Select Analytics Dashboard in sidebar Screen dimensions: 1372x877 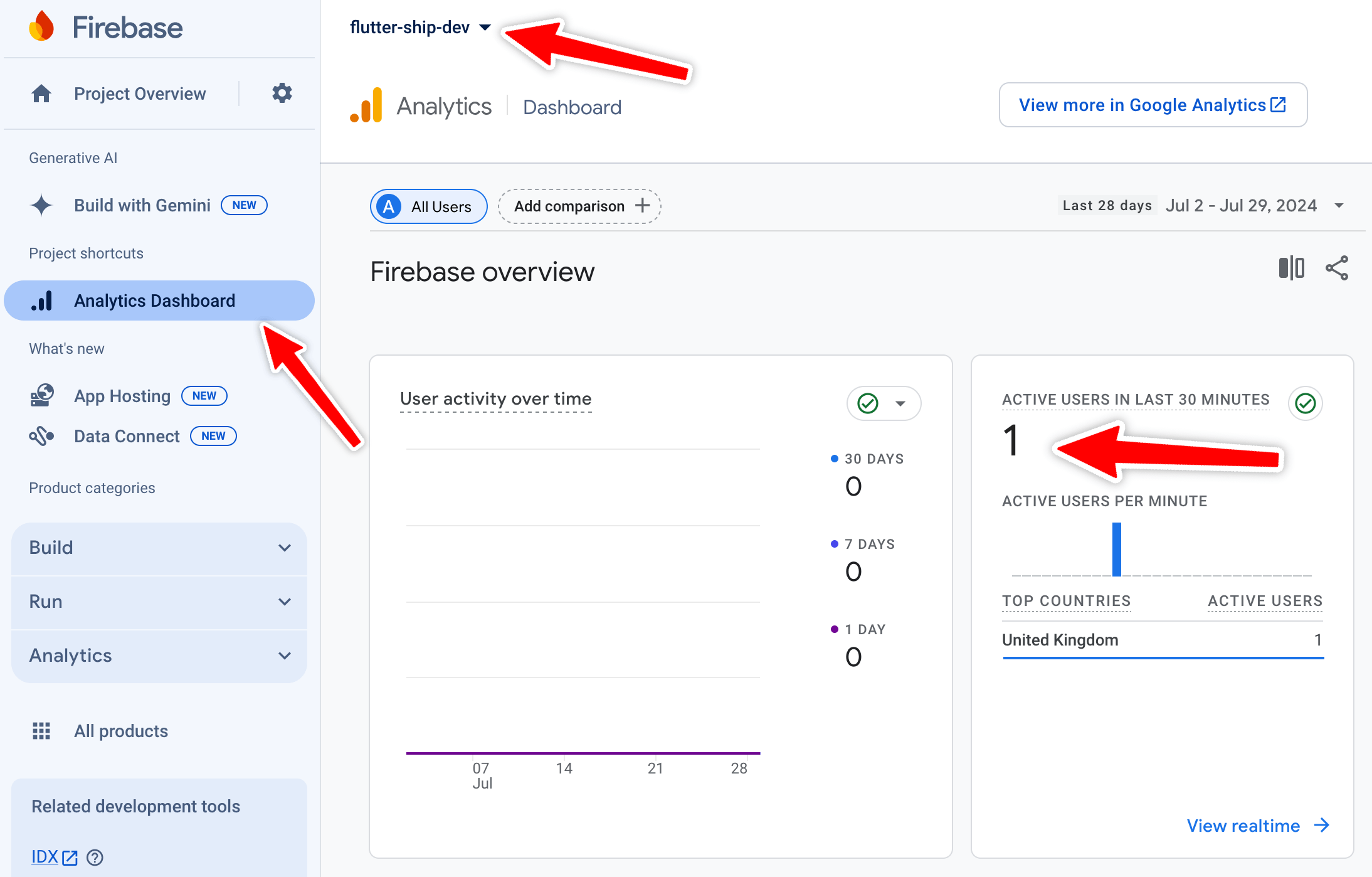point(159,300)
